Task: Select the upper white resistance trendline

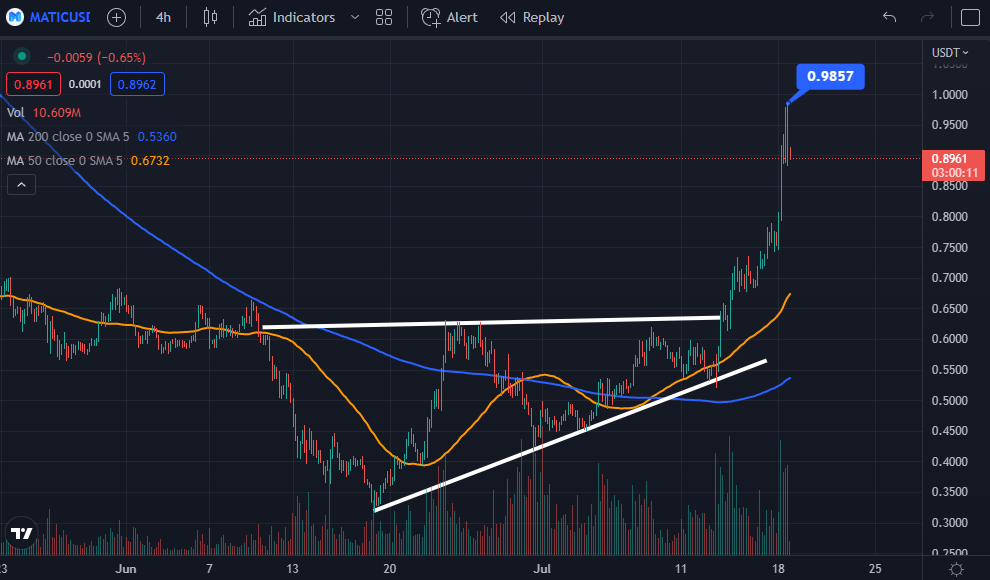Action: point(491,322)
